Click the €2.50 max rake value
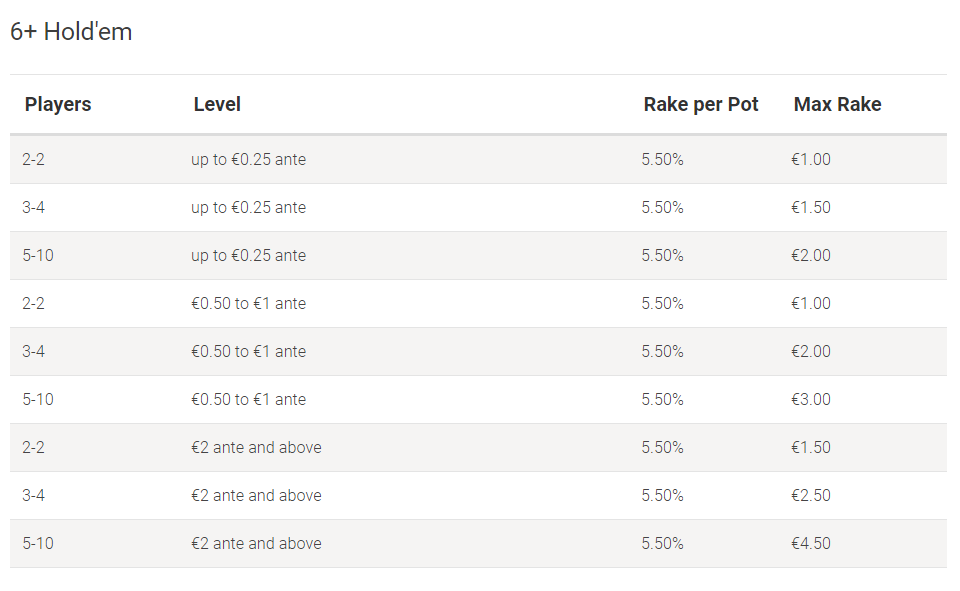Screen dimensions: 960x591 coord(811,495)
